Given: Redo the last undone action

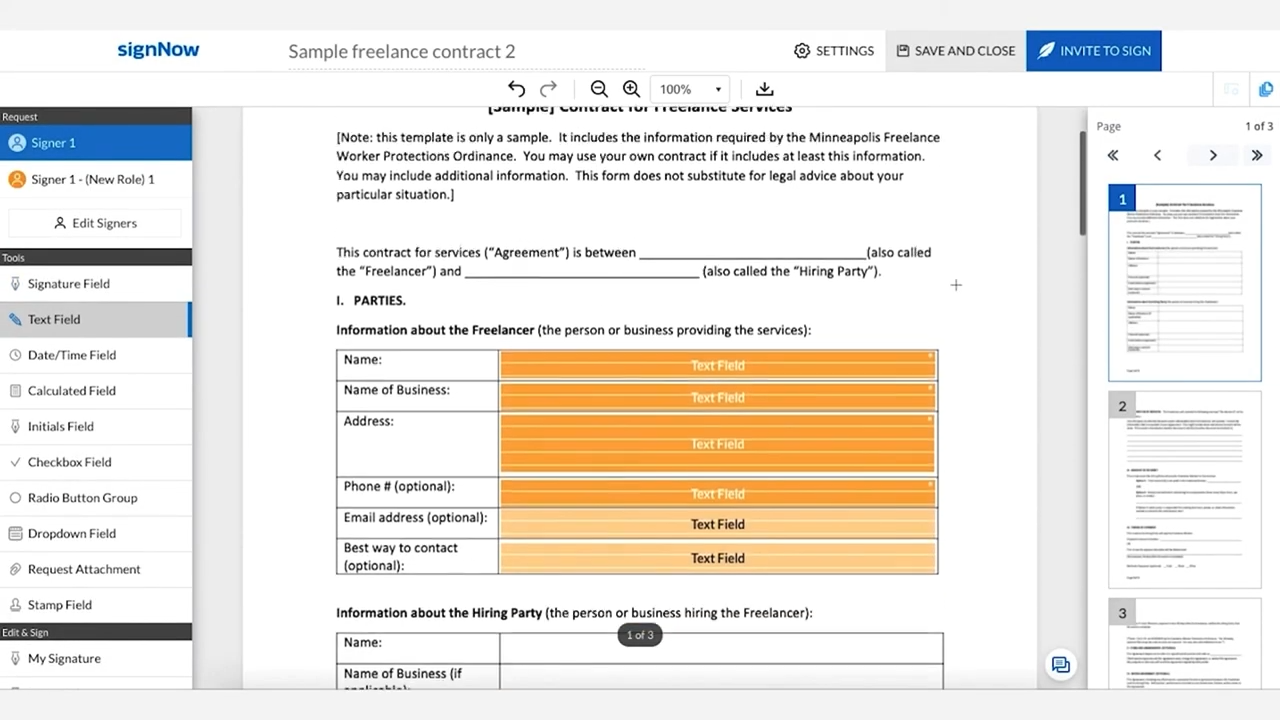Looking at the screenshot, I should [x=548, y=89].
